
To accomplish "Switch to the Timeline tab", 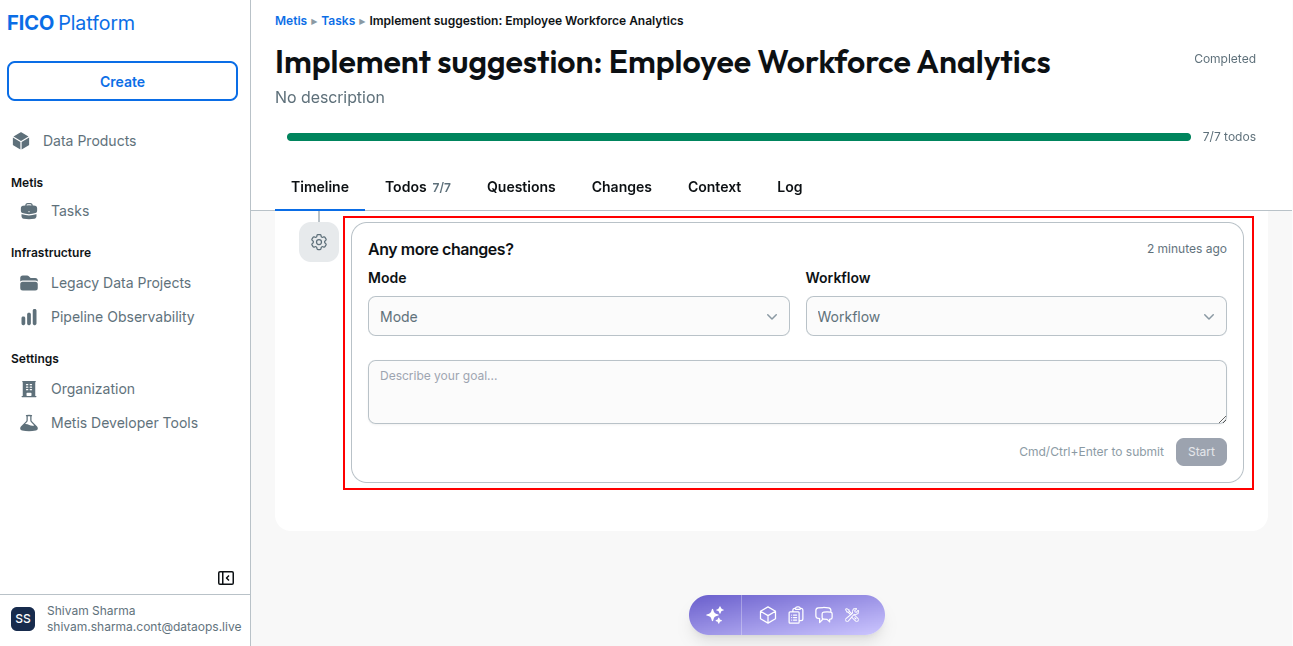I will [320, 187].
